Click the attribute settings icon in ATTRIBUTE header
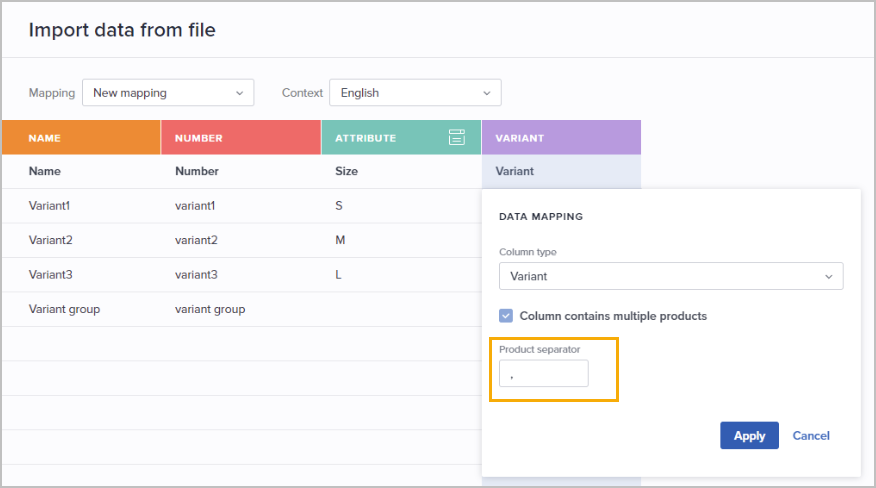 click(456, 137)
